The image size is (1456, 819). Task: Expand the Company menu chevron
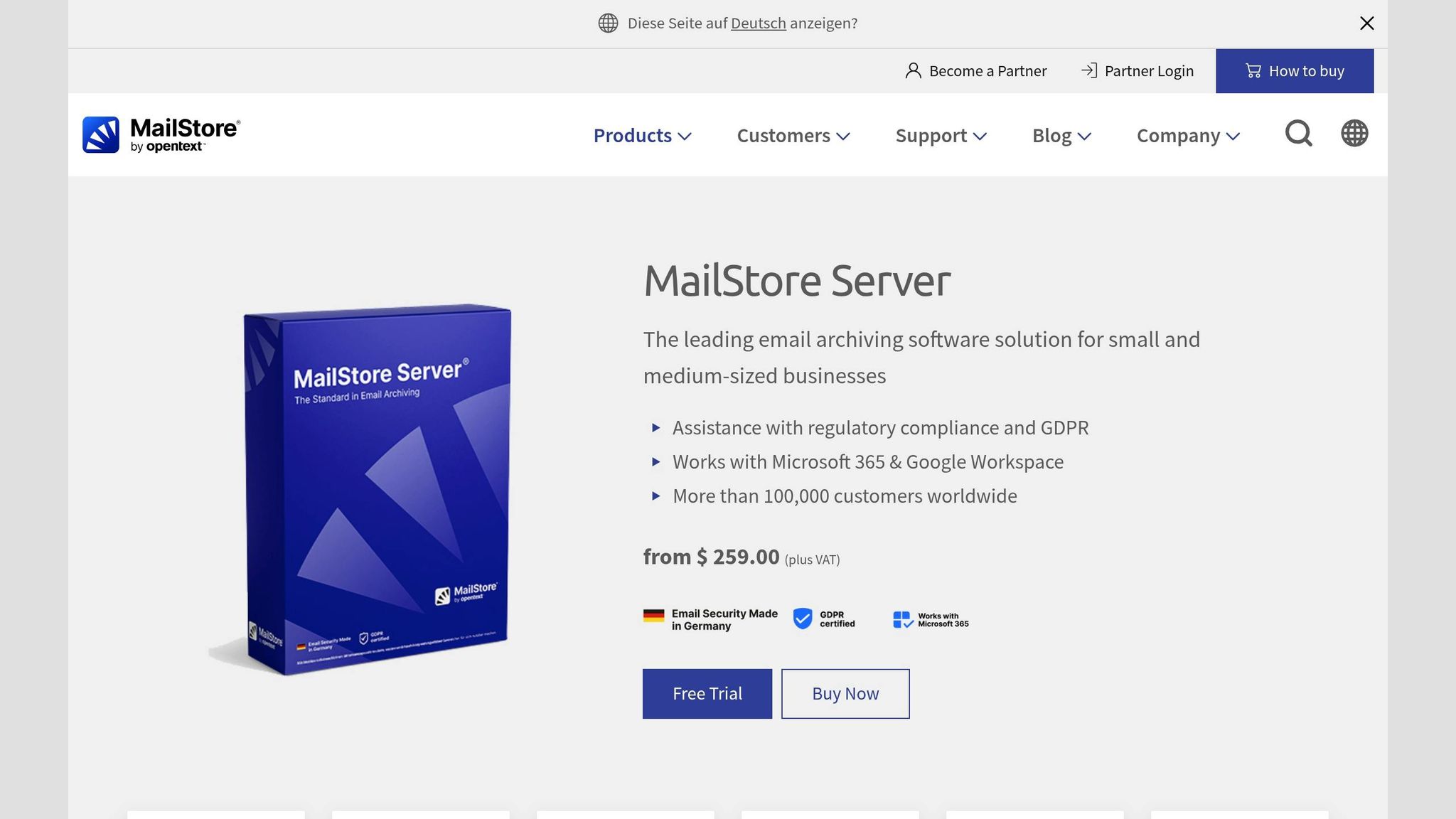click(1233, 136)
